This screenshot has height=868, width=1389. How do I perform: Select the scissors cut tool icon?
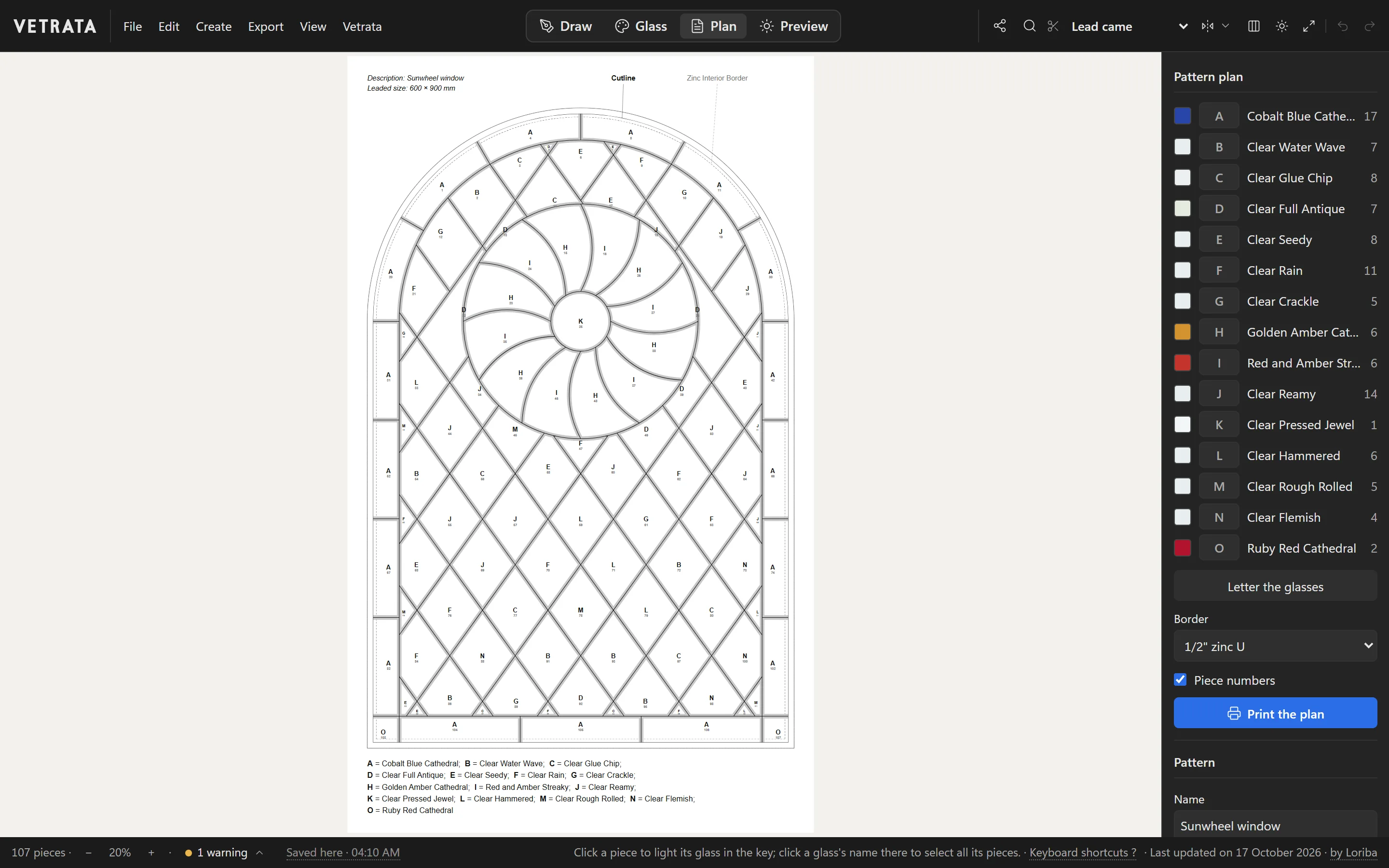[x=1053, y=26]
